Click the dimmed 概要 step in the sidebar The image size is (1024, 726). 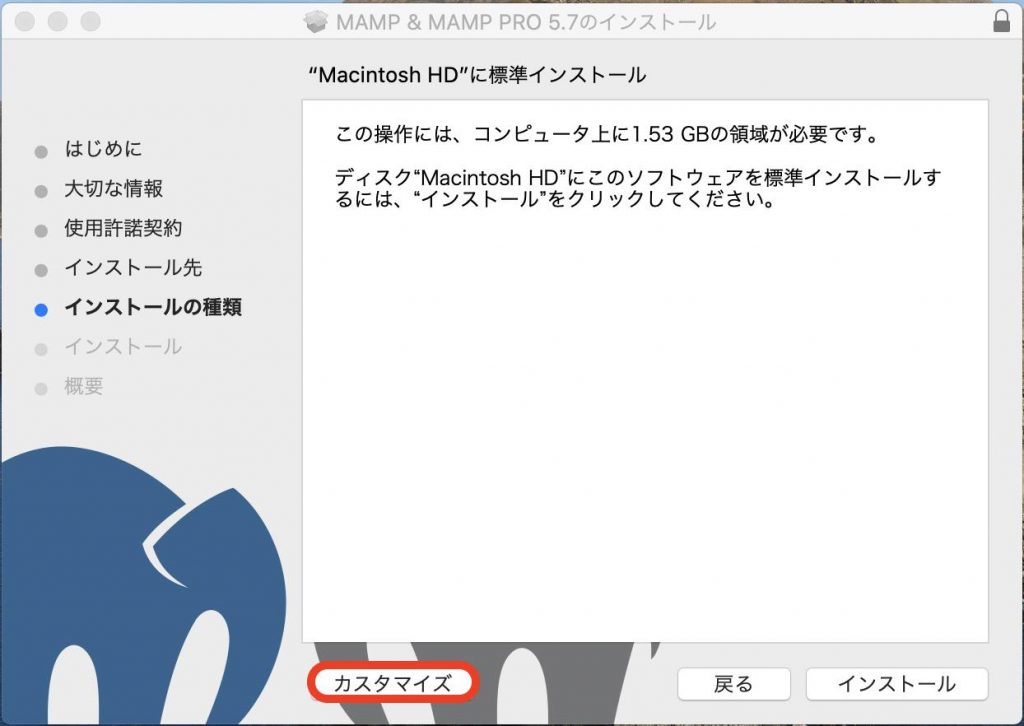[x=84, y=387]
